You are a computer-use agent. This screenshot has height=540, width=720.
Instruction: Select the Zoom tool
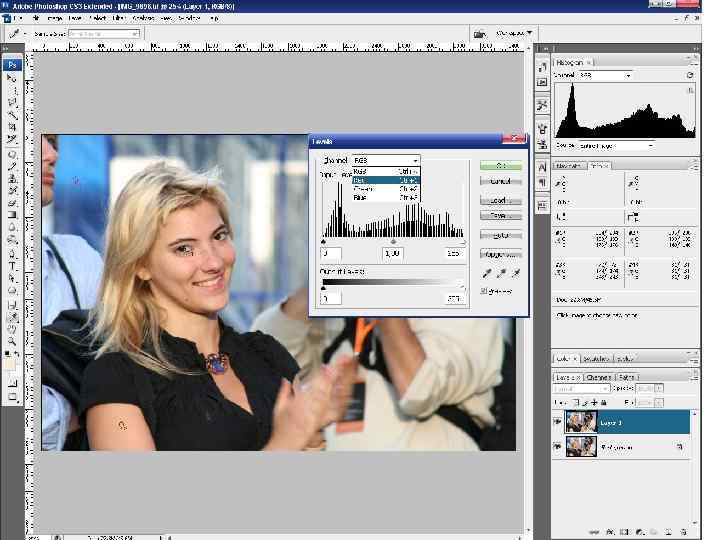tap(12, 341)
